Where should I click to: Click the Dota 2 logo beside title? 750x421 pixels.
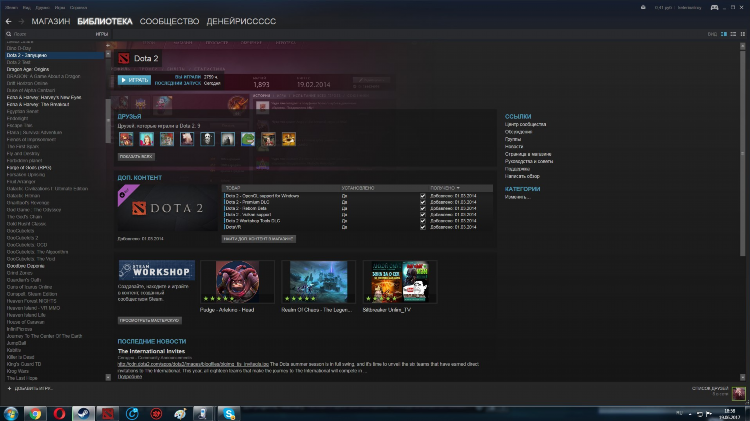coord(124,58)
